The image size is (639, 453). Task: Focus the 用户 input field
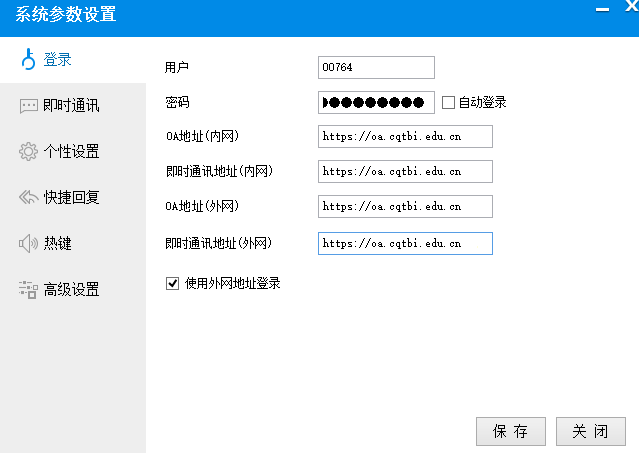376,67
